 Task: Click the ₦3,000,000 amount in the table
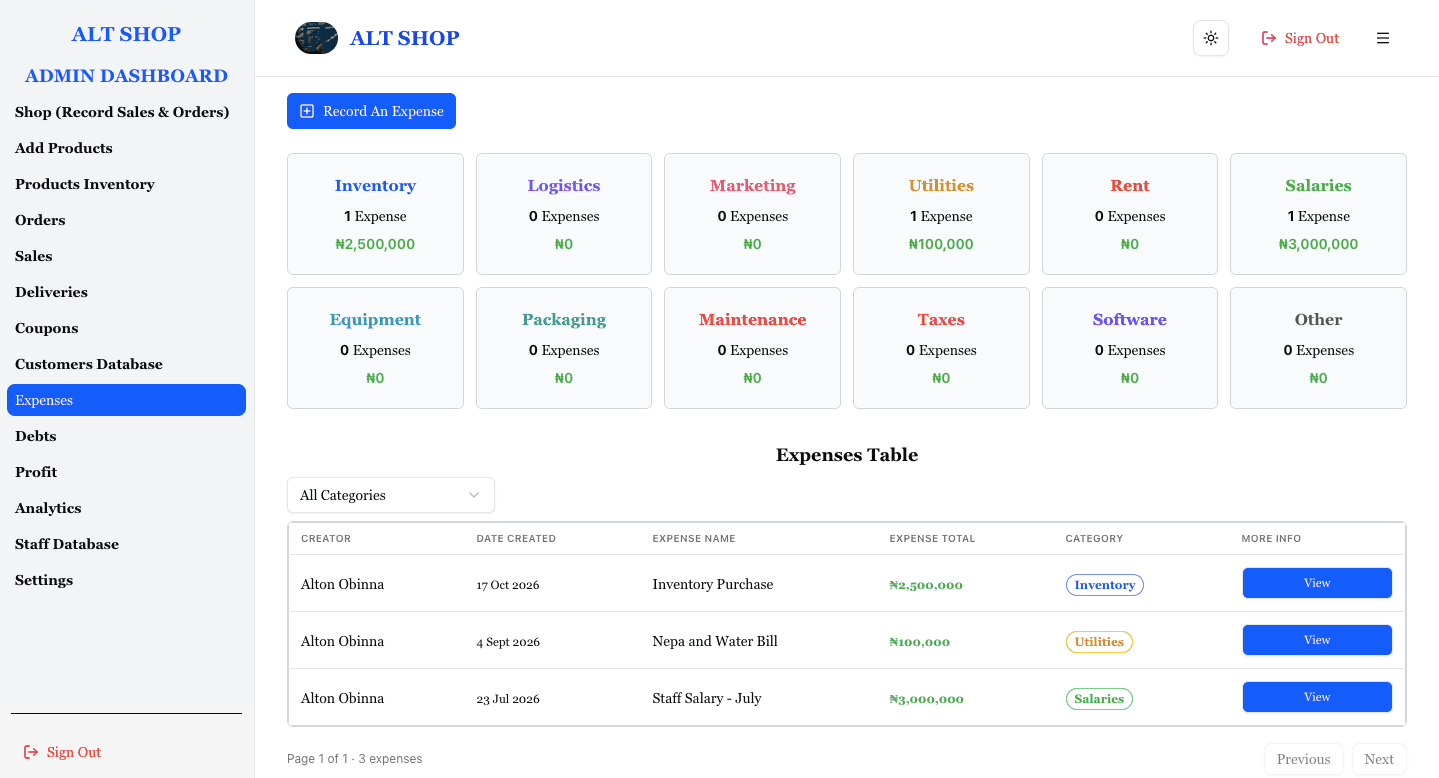click(927, 699)
